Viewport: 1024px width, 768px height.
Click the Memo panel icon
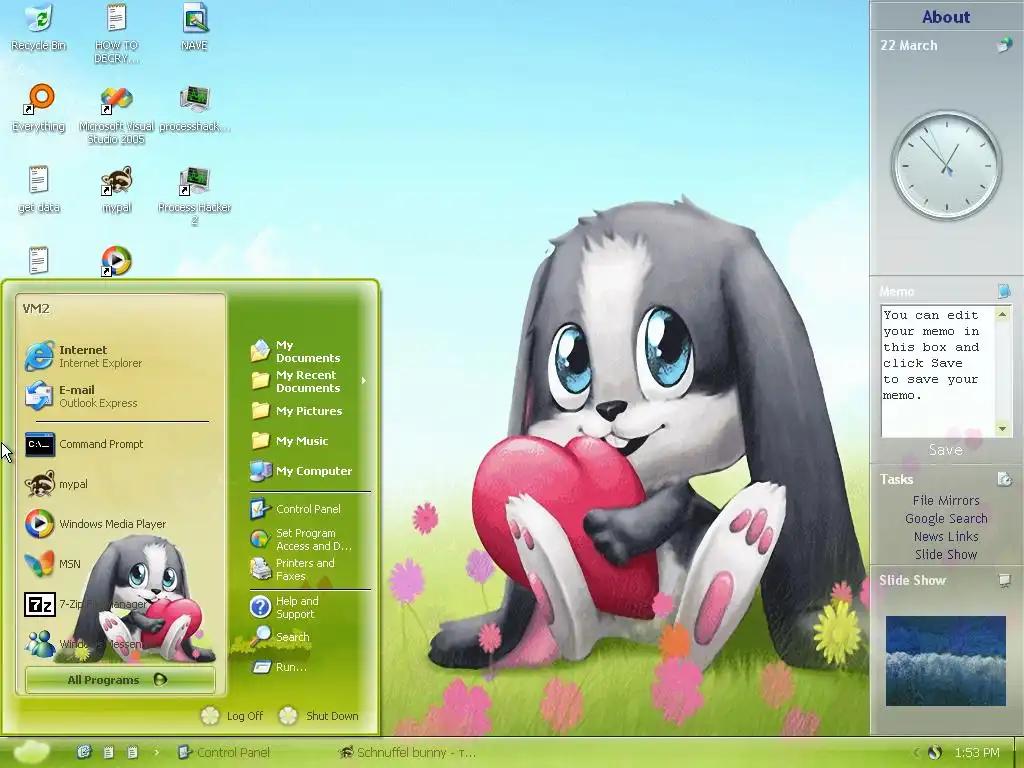(1004, 291)
